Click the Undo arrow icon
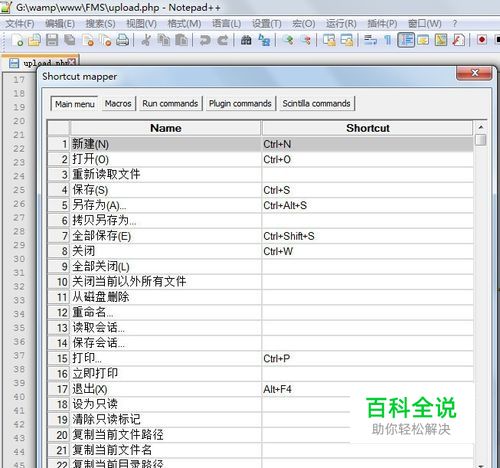The height and width of the screenshot is (468, 500). coord(205,40)
